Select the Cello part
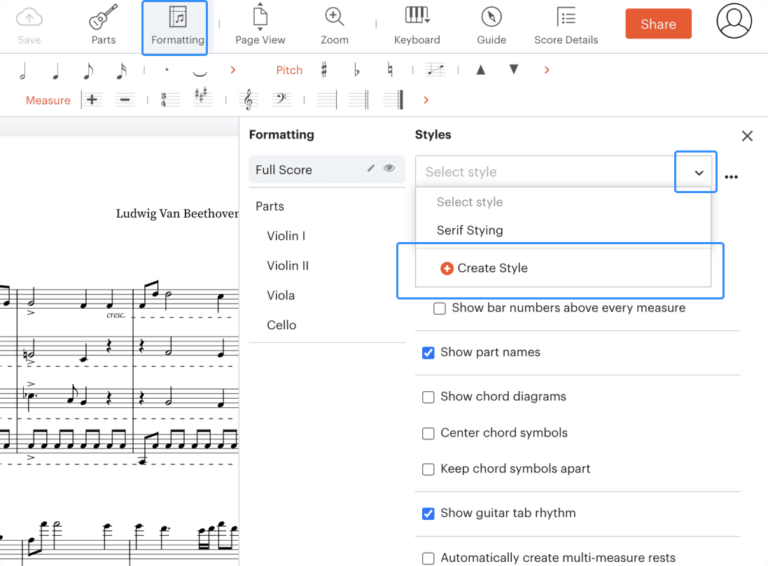This screenshot has height=566, width=768. [282, 325]
